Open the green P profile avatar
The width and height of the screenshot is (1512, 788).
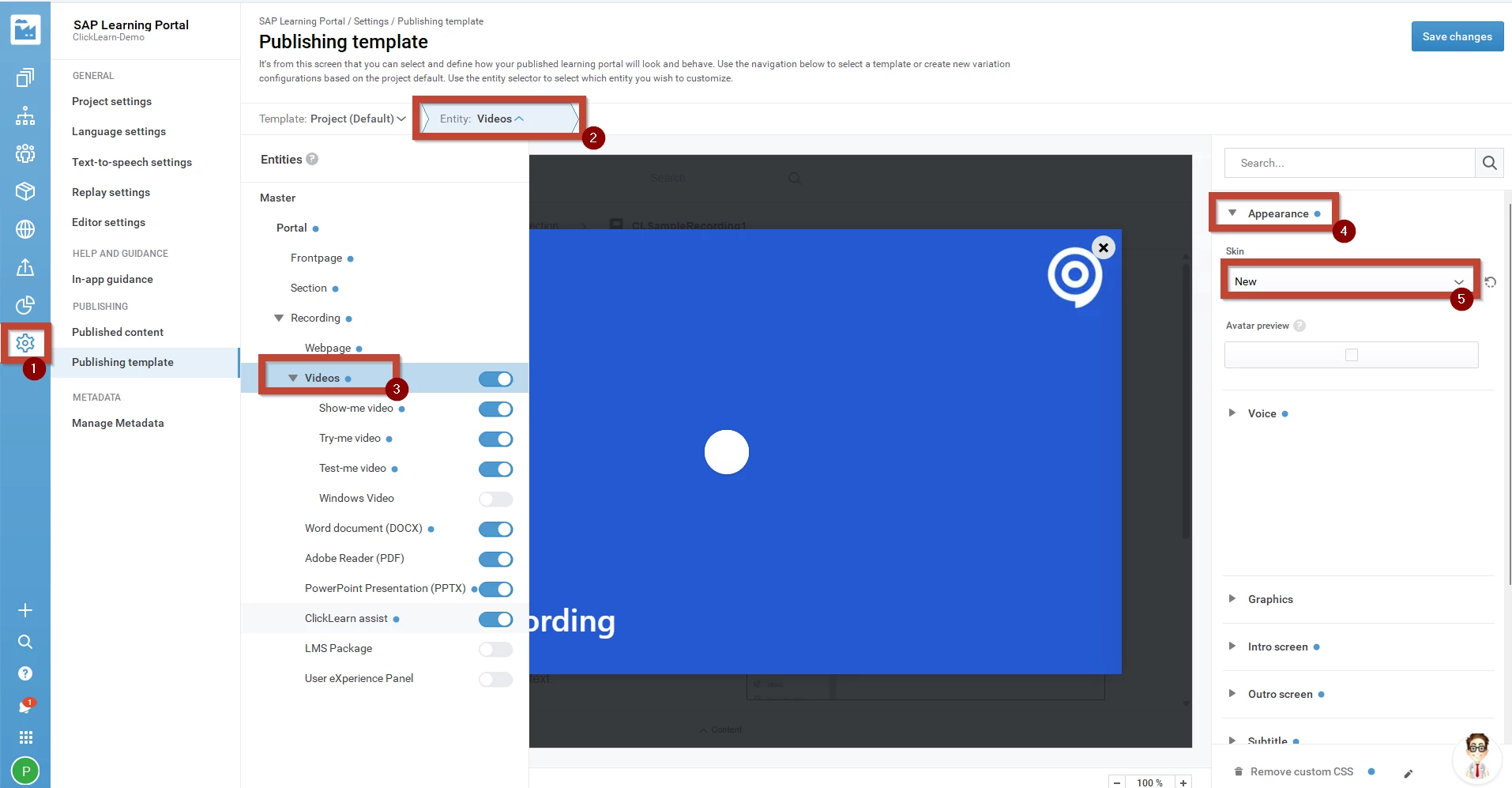(x=25, y=771)
